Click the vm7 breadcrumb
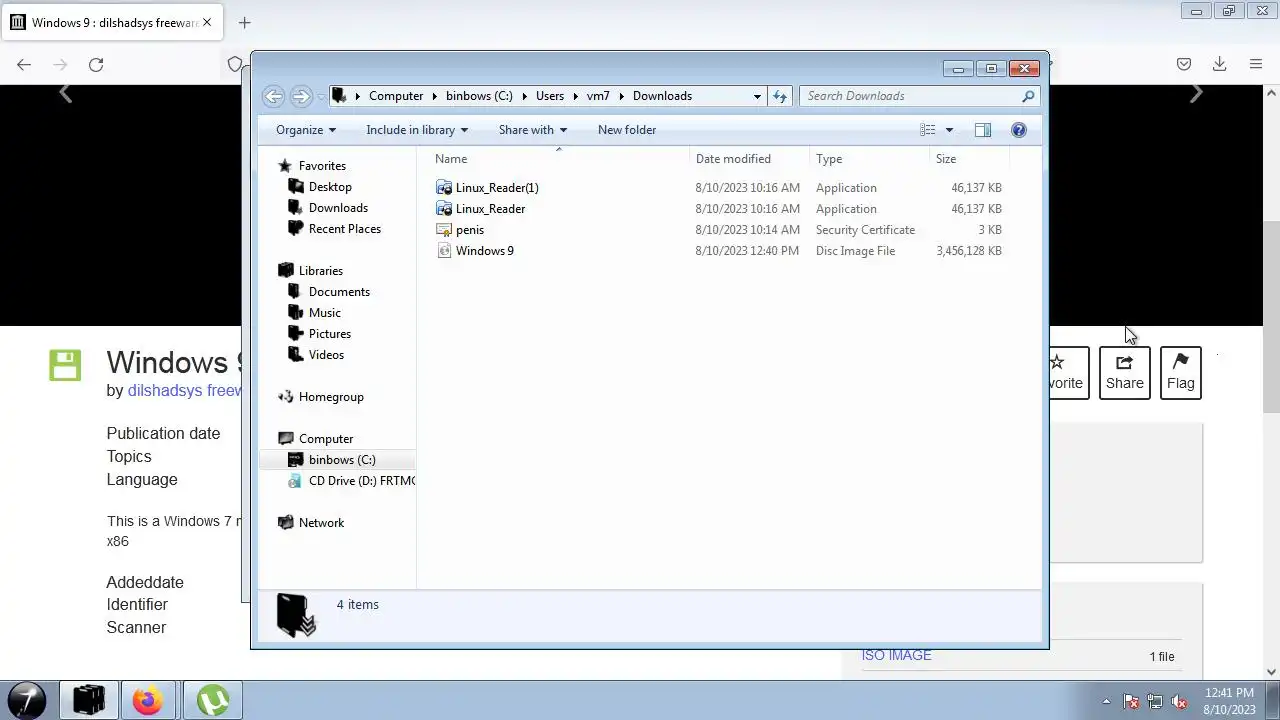Image resolution: width=1280 pixels, height=720 pixels. (598, 96)
